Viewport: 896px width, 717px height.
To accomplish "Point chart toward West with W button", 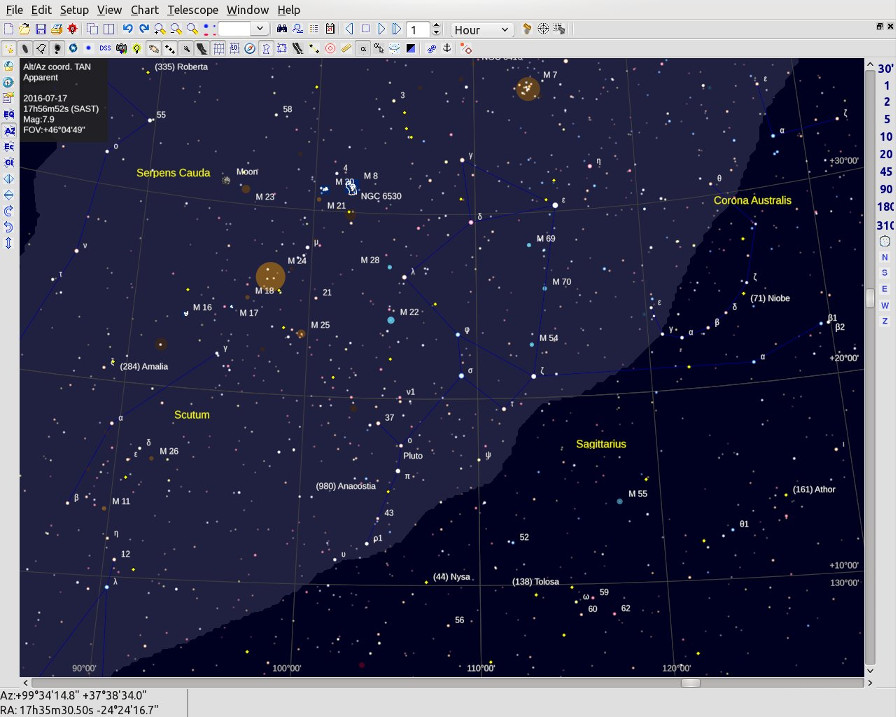I will pyautogui.click(x=885, y=305).
